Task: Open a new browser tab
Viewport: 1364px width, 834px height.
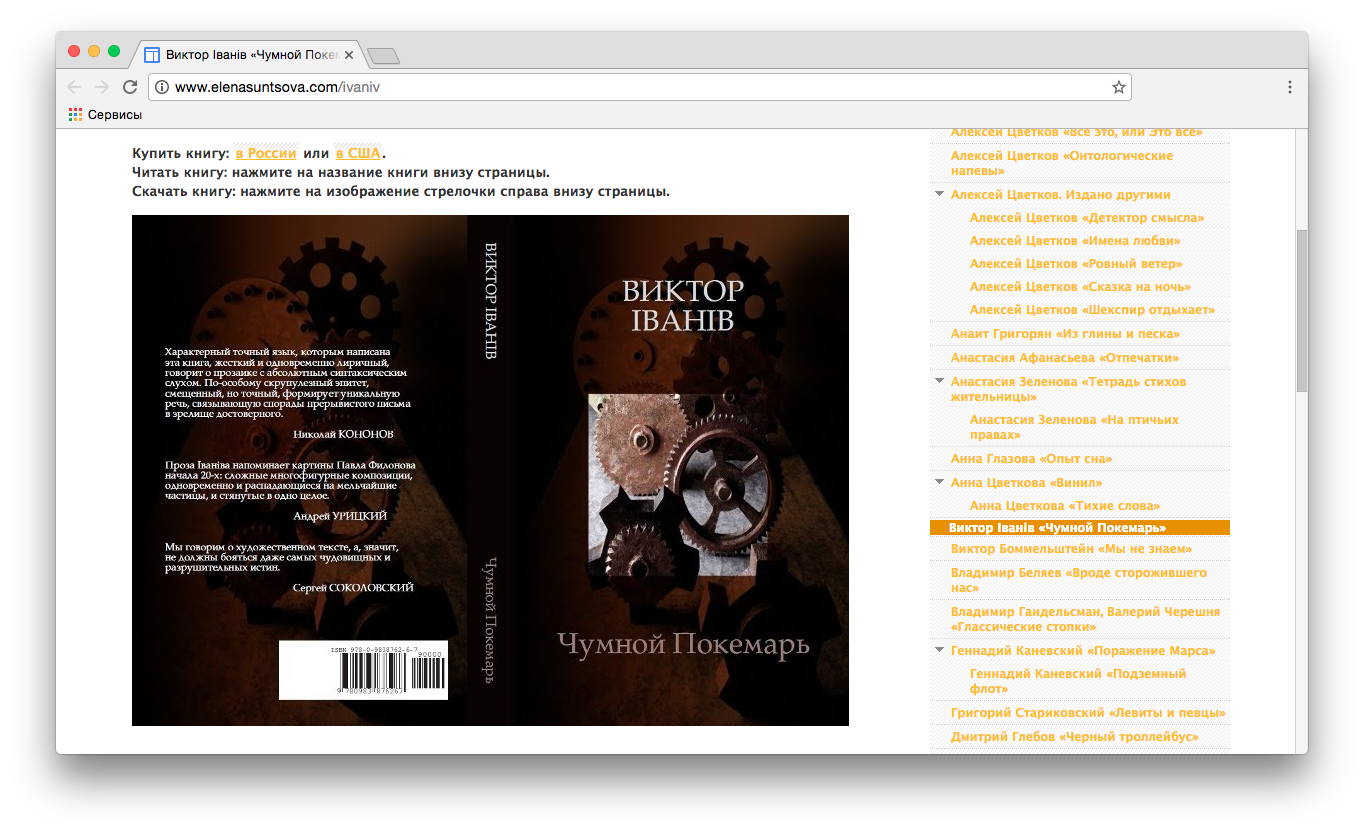Action: (x=383, y=55)
